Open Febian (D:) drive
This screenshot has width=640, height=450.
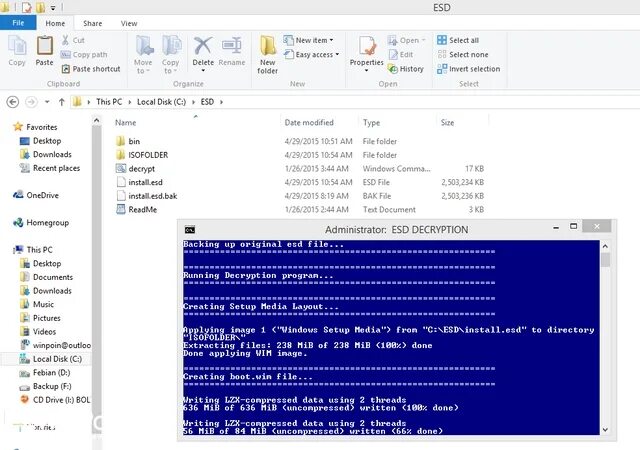tap(45, 372)
